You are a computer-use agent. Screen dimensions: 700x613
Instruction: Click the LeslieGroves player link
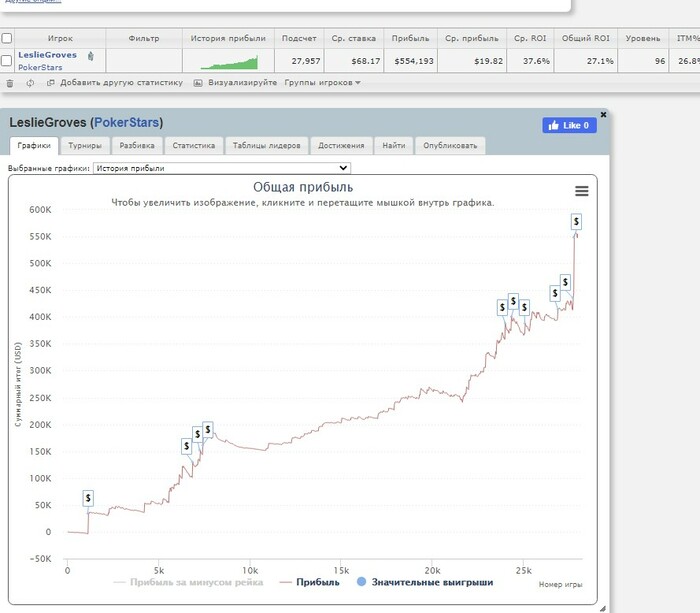tap(47, 55)
